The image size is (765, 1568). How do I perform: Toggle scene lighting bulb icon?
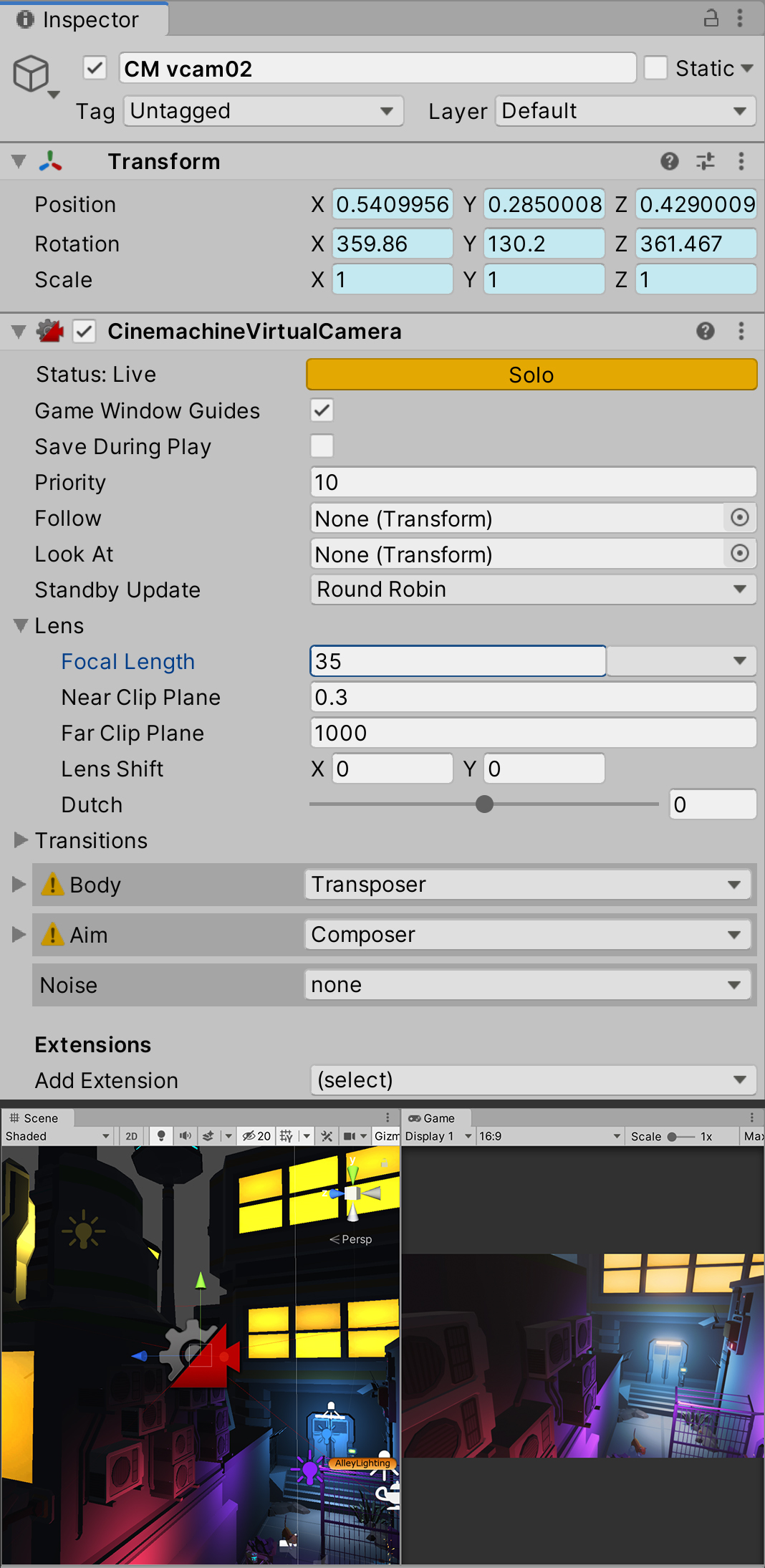tap(161, 1136)
